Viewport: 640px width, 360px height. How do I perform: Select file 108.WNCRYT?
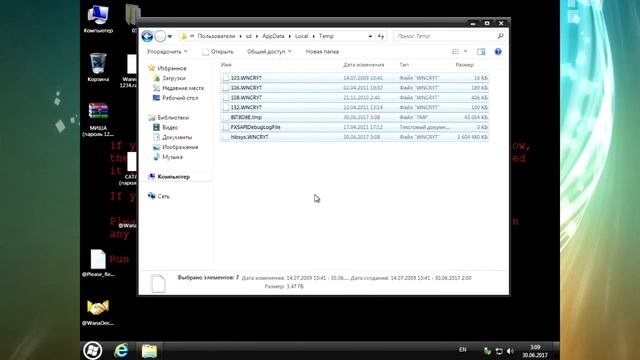coord(354,98)
